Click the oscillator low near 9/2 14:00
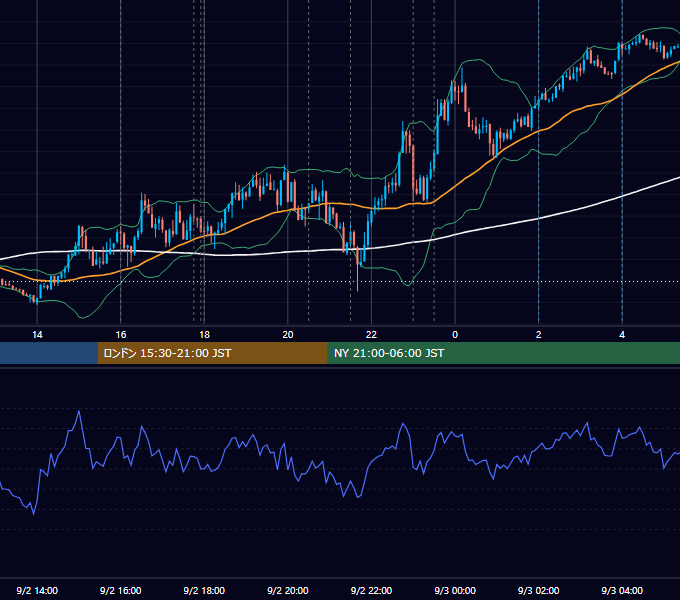680x600 pixels. (34, 514)
